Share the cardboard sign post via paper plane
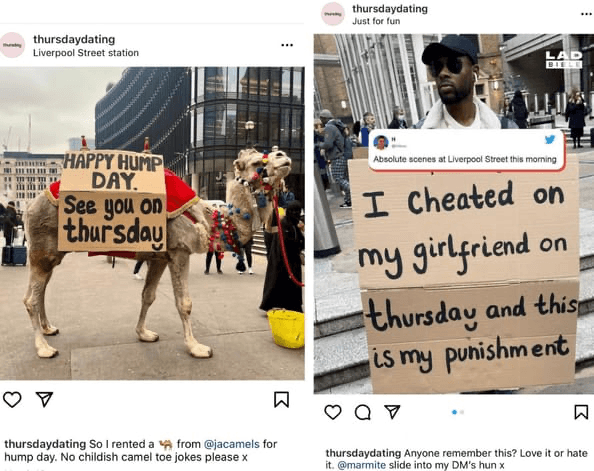Viewport: 594px width, 471px height. (x=392, y=412)
